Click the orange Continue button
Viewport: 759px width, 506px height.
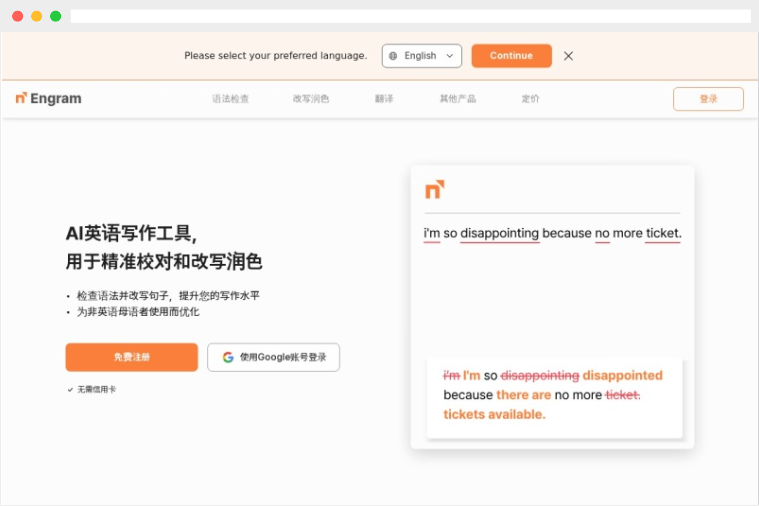coord(512,56)
